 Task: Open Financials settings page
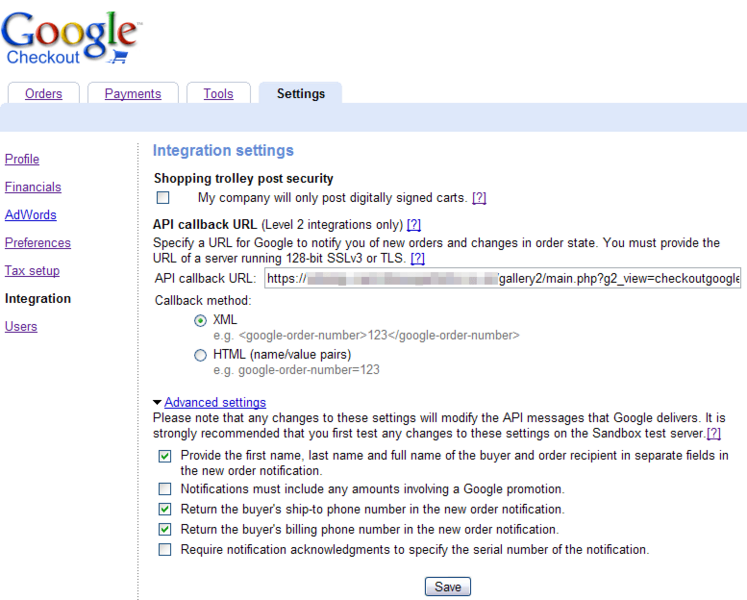tap(33, 187)
